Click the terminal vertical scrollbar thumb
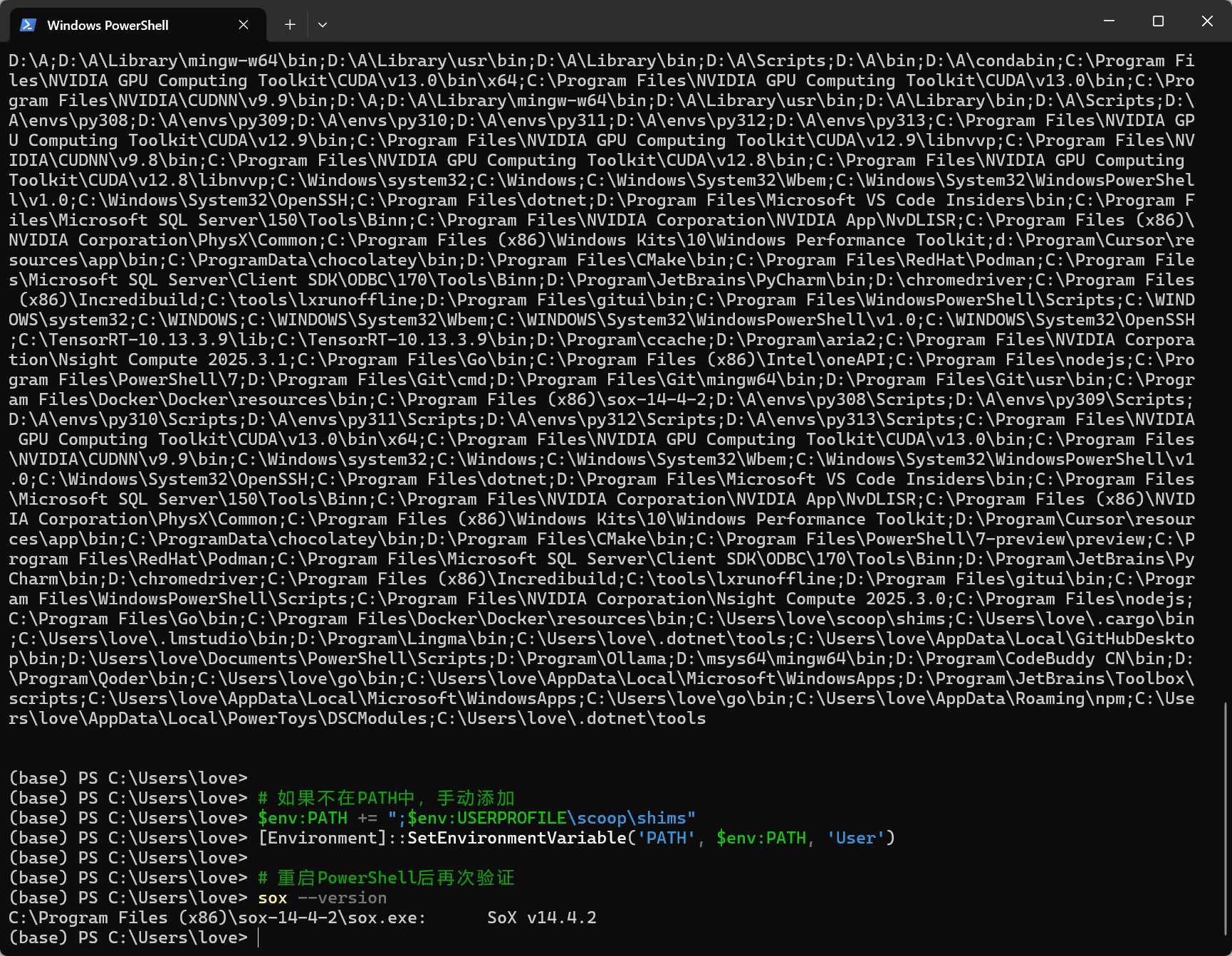Viewport: 1232px width, 956px height. point(1226,819)
